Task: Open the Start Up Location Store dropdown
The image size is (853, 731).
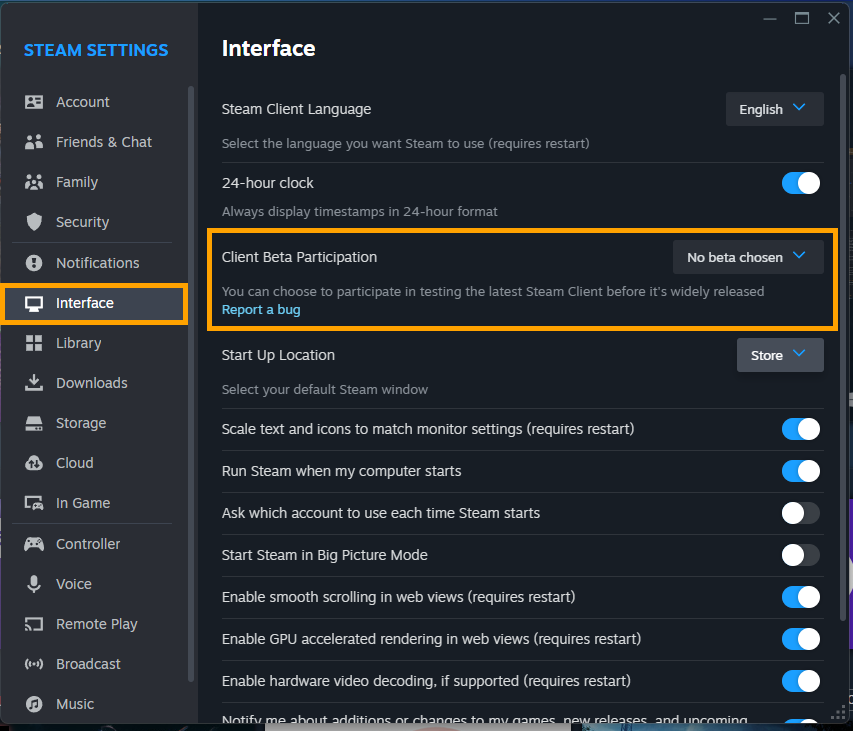Action: pyautogui.click(x=780, y=355)
